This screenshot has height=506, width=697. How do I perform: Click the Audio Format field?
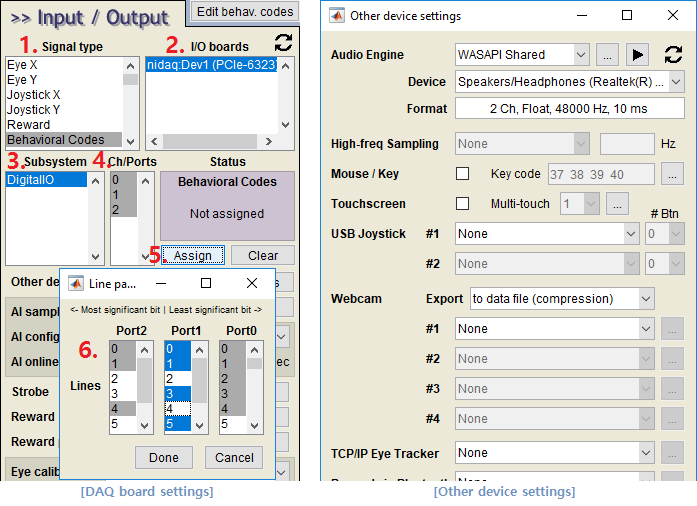569,109
